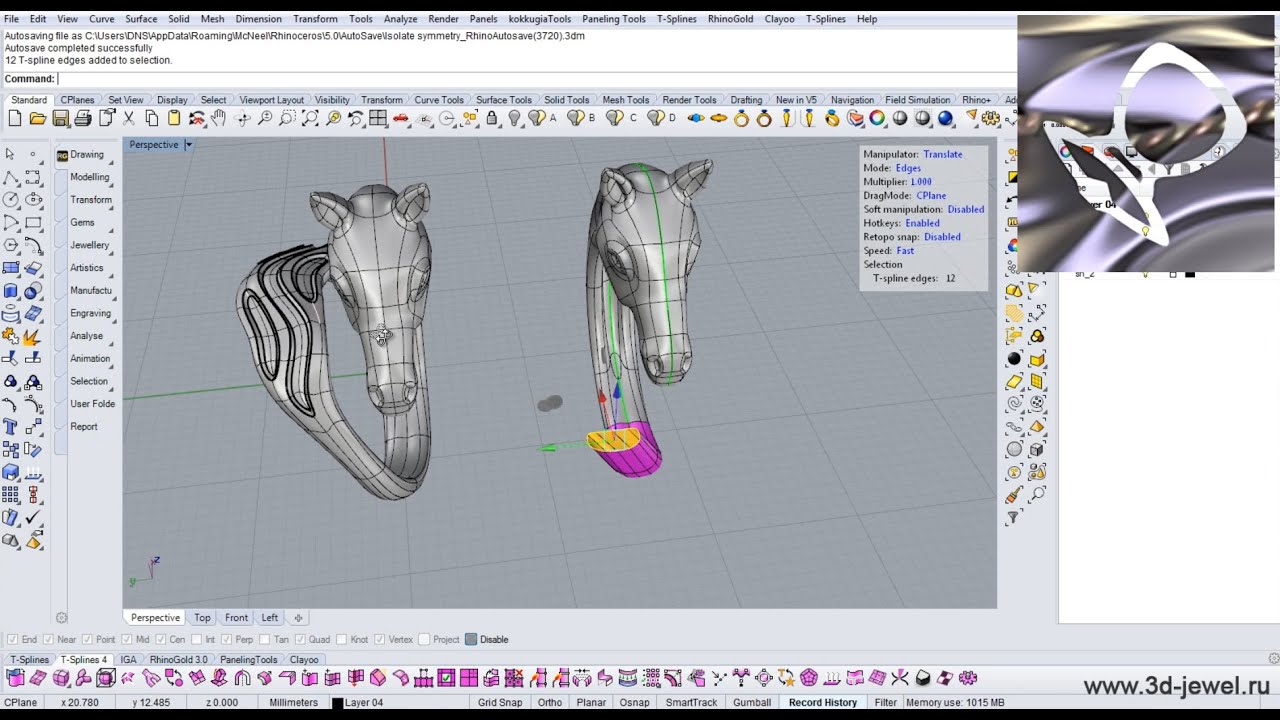This screenshot has width=1280, height=720.
Task: Enable the Int osnap checkbox
Action: [196, 639]
